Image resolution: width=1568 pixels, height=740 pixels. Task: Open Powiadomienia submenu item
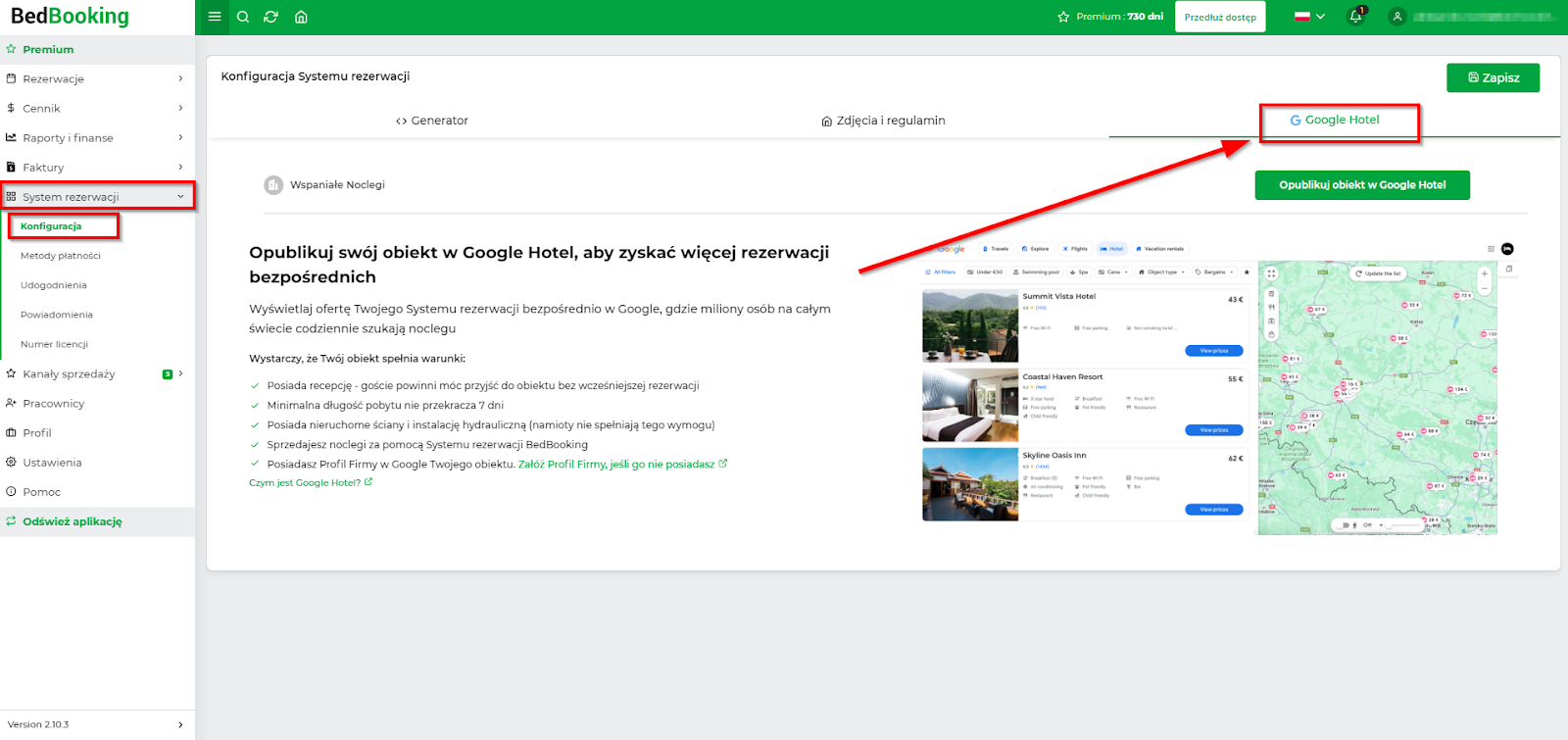[x=57, y=315]
